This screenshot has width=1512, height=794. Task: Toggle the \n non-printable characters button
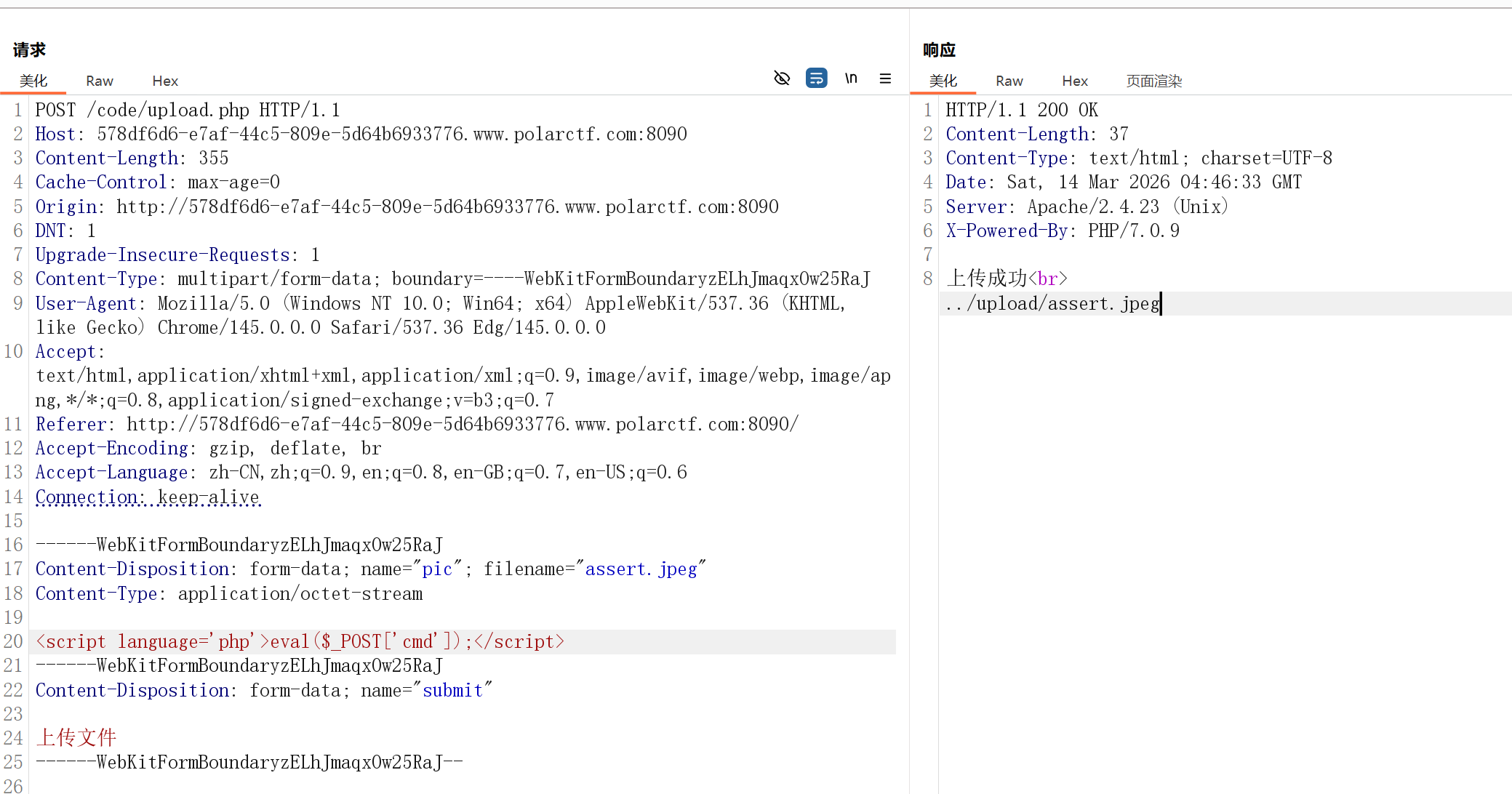pos(851,78)
